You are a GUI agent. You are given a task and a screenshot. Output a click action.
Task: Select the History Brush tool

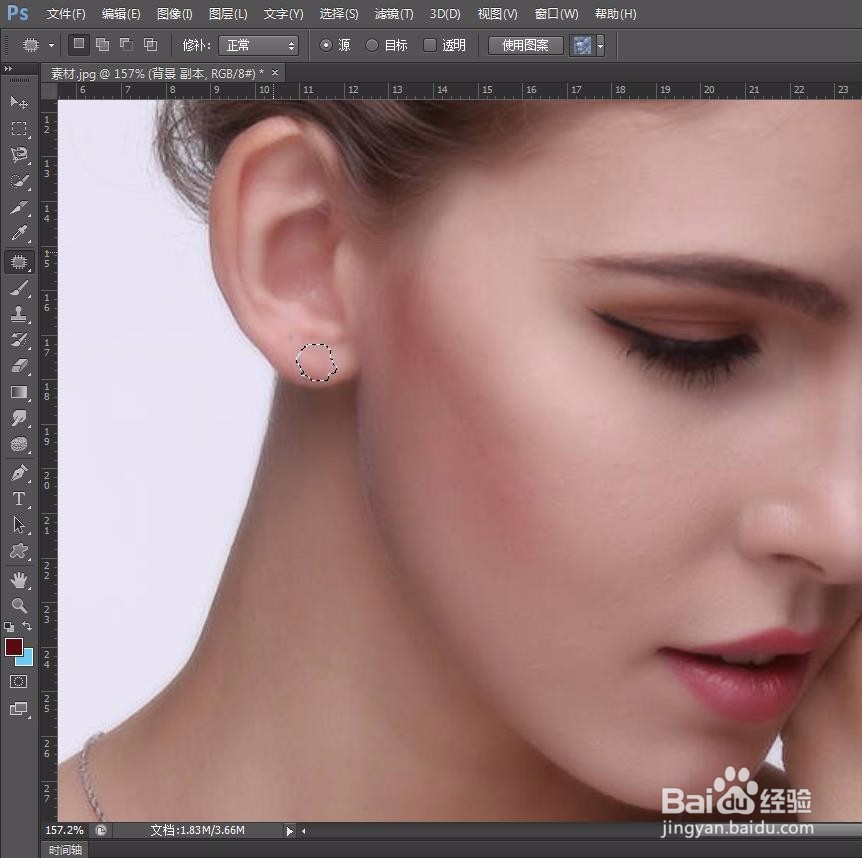(19, 340)
